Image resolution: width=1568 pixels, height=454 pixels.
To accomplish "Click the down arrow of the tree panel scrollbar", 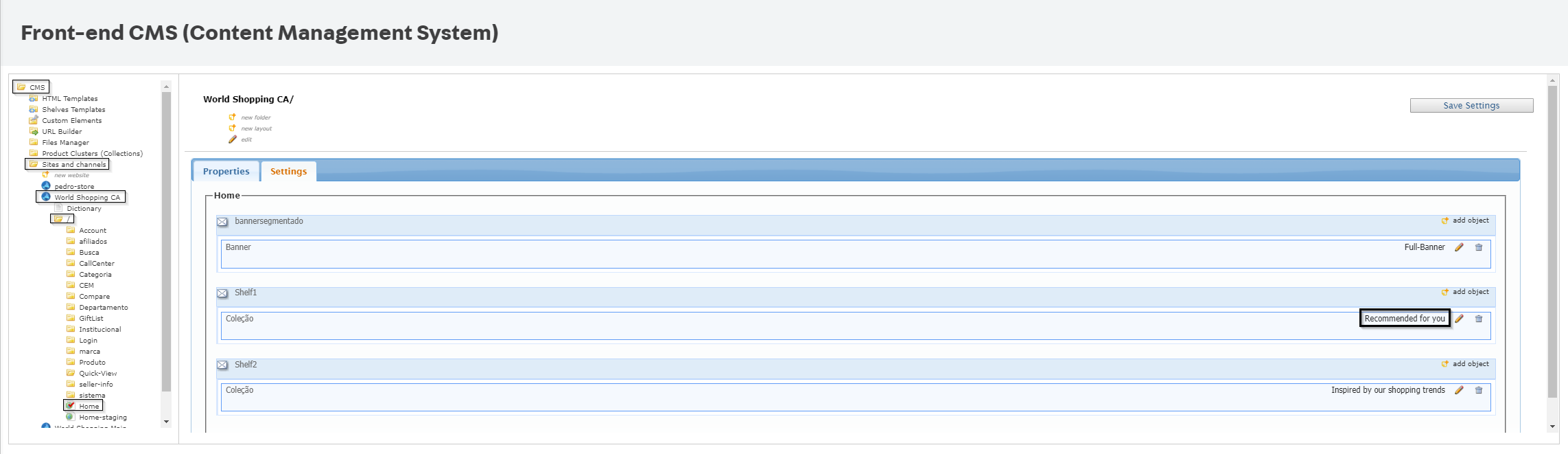I will click(165, 421).
